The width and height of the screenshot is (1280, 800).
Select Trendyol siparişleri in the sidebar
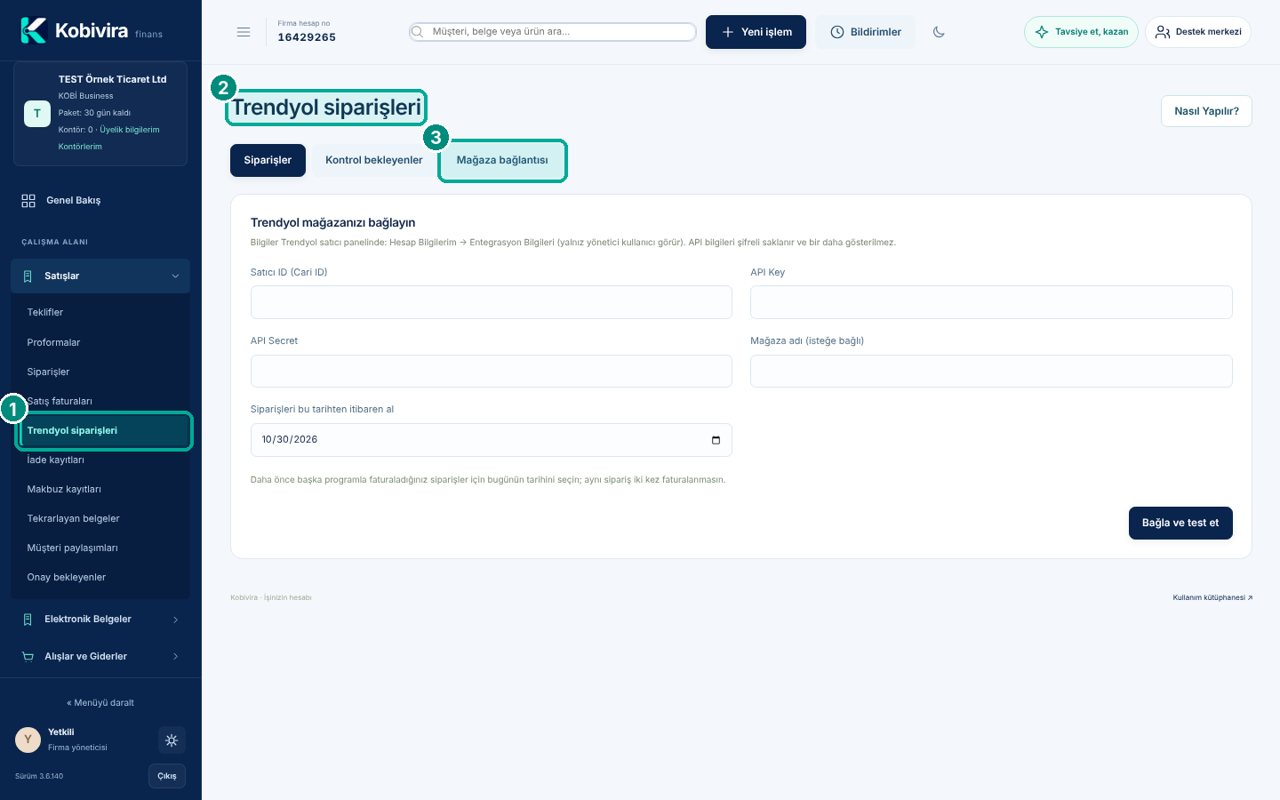(x=104, y=431)
